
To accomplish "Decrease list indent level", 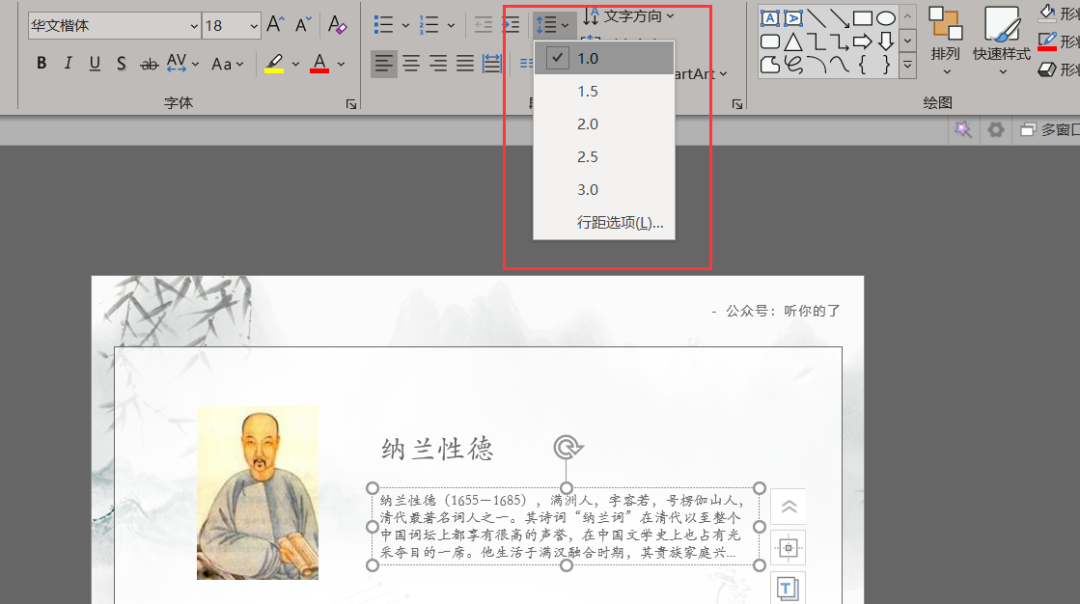I will [484, 25].
